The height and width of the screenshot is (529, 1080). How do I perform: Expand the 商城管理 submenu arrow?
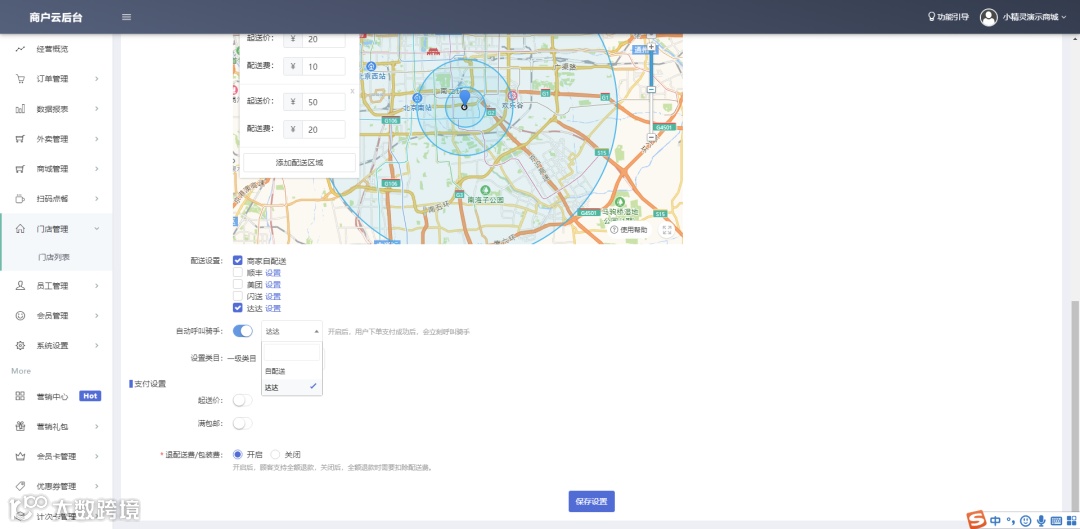(96, 169)
